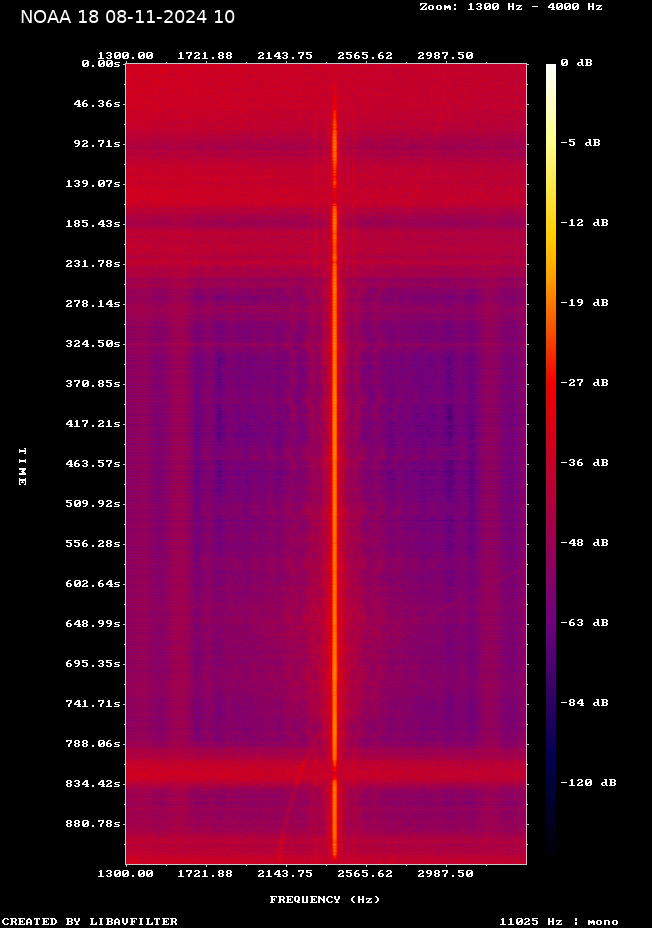The height and width of the screenshot is (928, 652).
Task: Click the Zoom: 1300 Hz - 4000 Hz label
Action: [x=511, y=6]
